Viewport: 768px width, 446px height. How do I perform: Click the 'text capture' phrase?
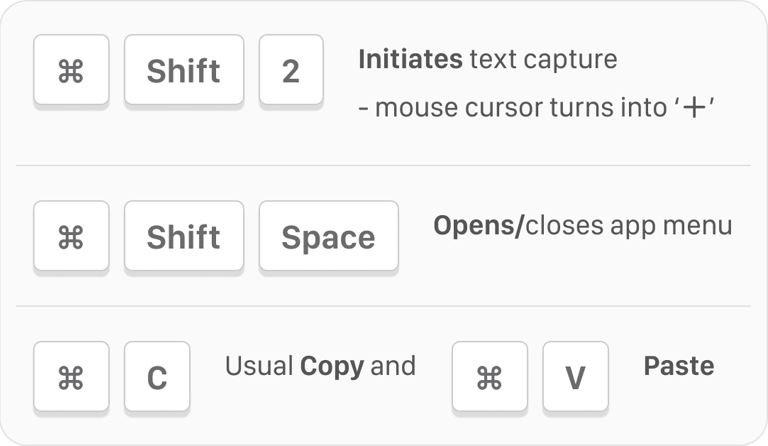543,60
